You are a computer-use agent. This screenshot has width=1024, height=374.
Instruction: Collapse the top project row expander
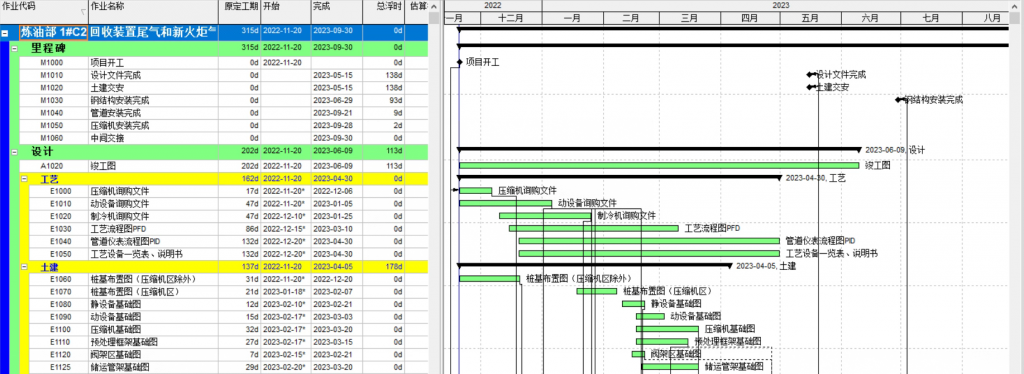(5, 32)
